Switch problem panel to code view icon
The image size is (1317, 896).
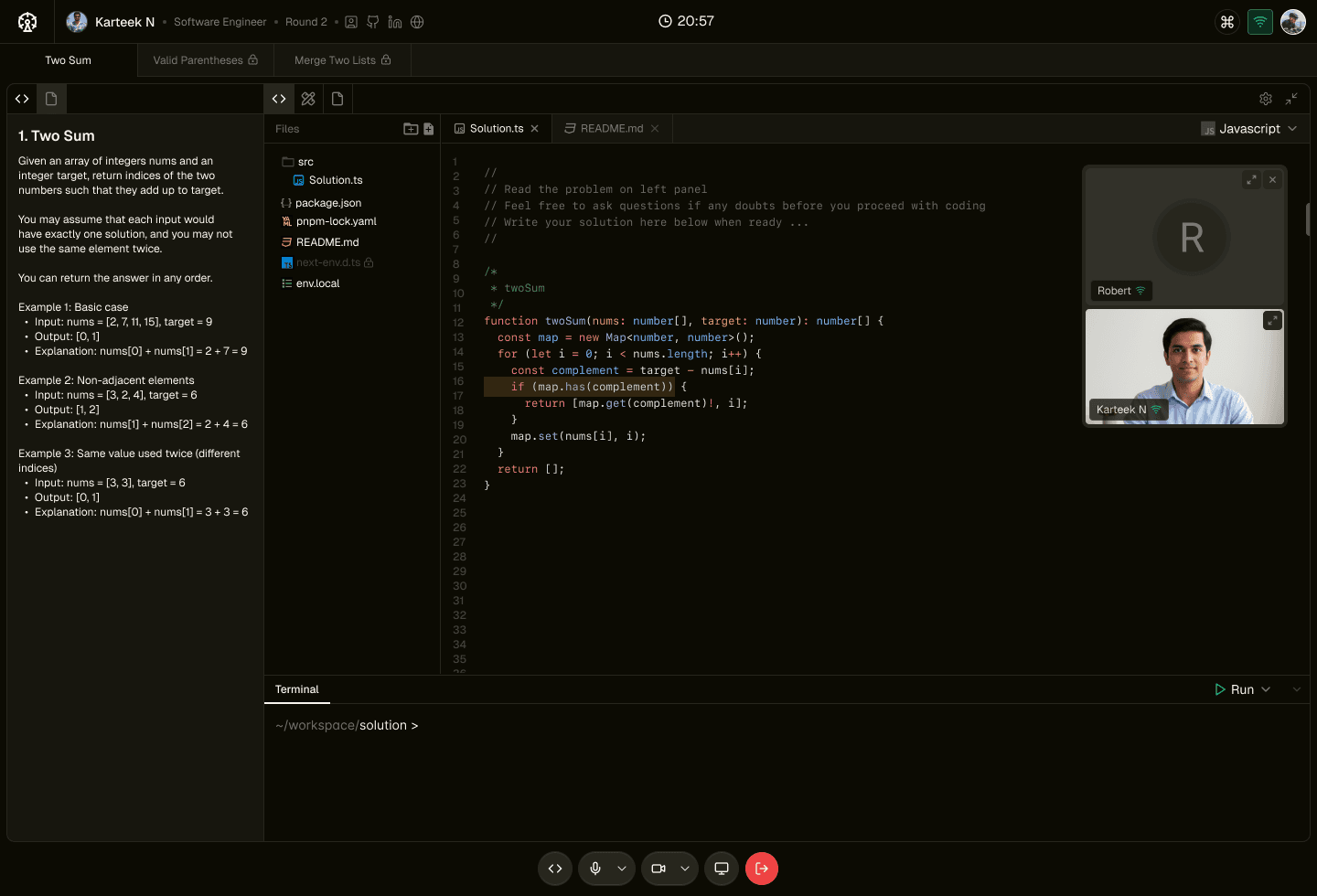pos(22,99)
